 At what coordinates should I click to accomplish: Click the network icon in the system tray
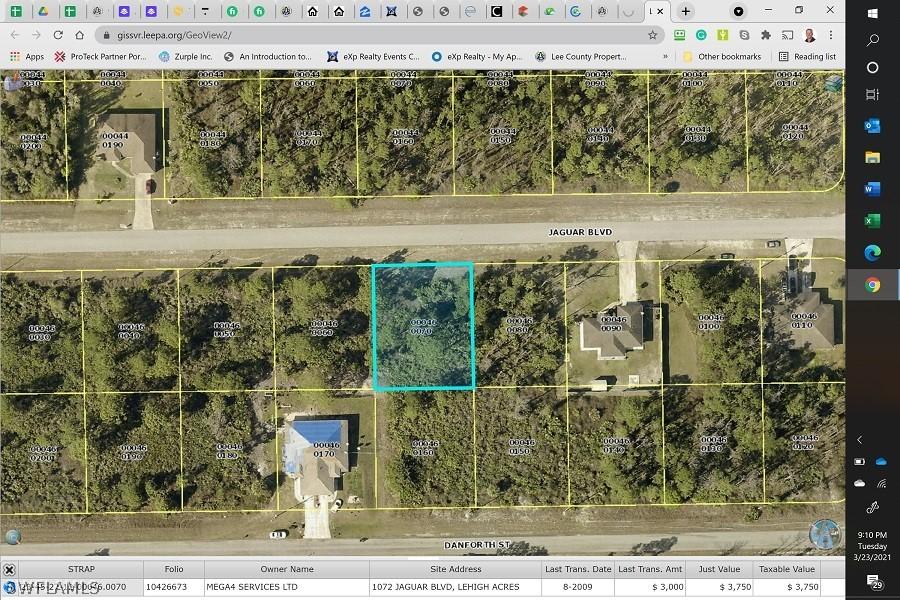click(882, 483)
